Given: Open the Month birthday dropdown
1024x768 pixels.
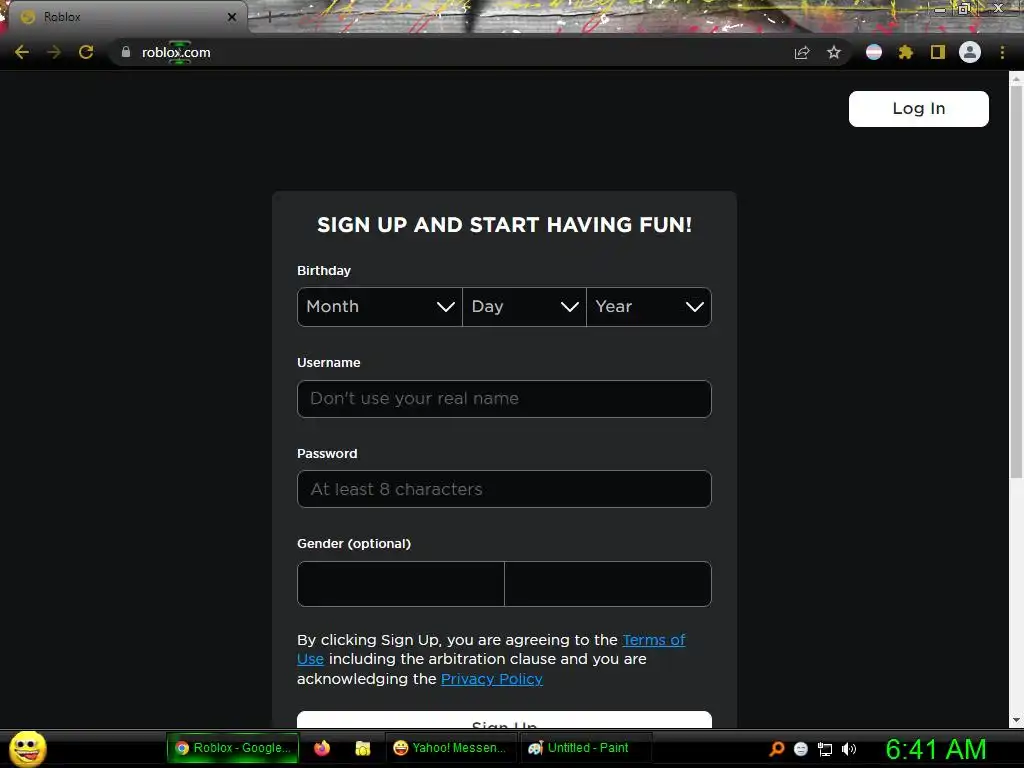Looking at the screenshot, I should click(x=380, y=307).
